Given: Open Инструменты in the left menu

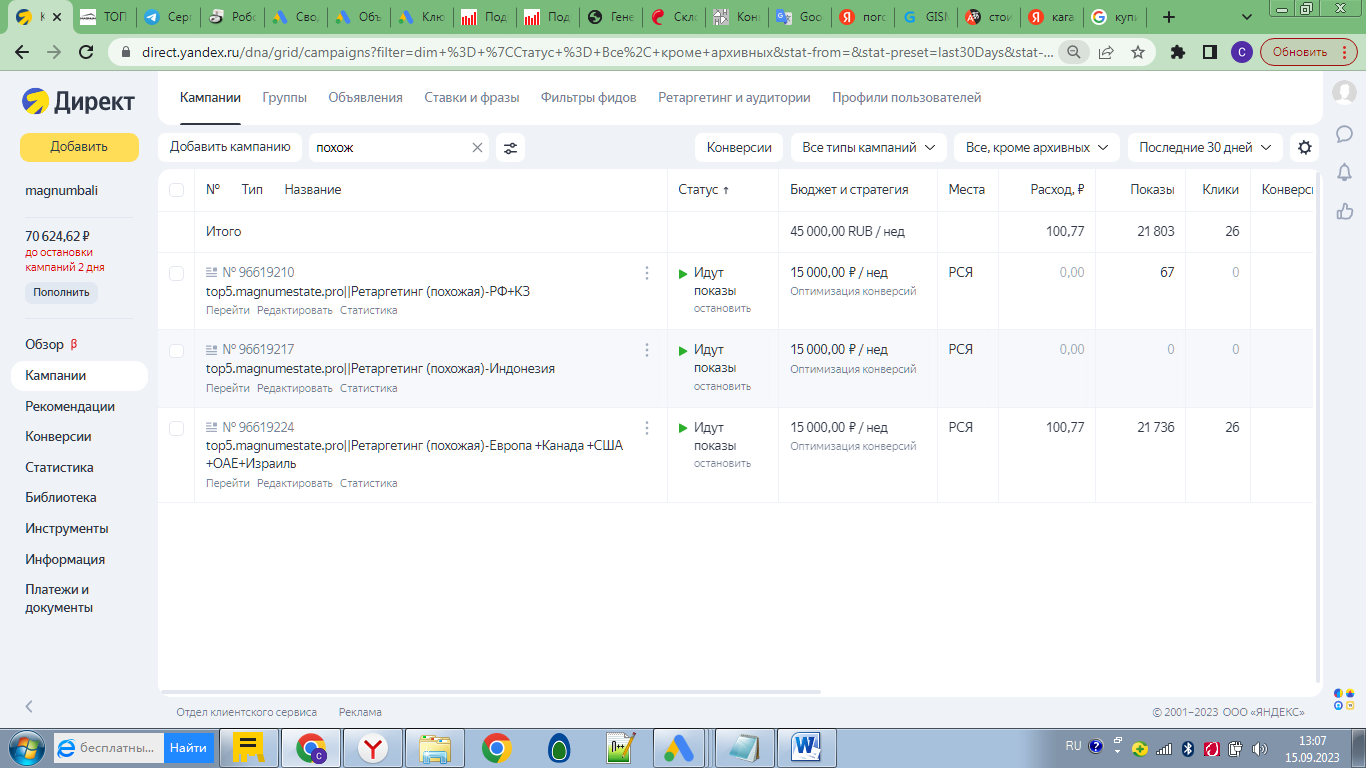Looking at the screenshot, I should (x=66, y=529).
